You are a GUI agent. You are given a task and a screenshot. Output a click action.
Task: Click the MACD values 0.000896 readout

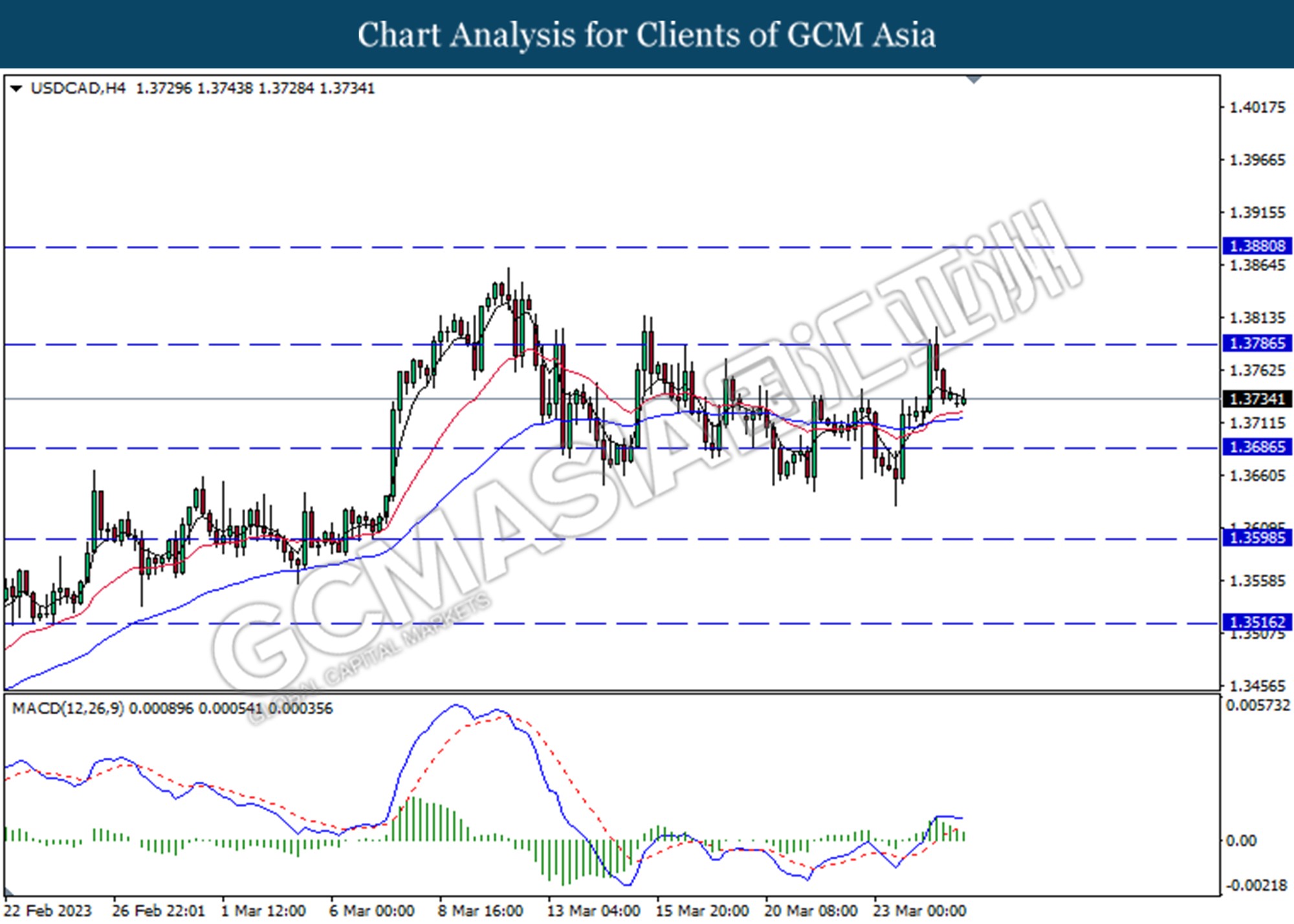[231, 709]
